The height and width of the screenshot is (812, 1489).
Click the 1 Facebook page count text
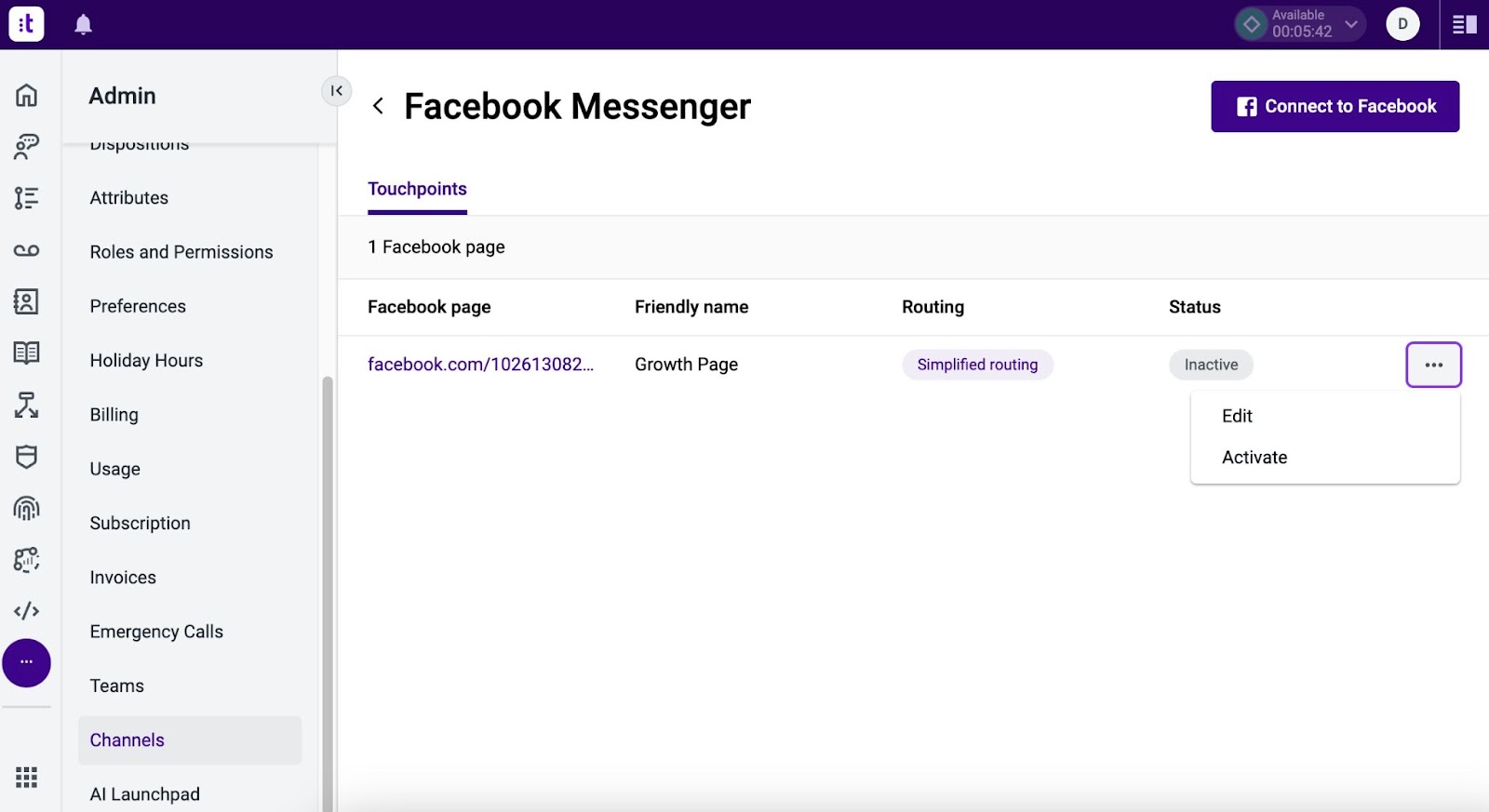pyautogui.click(x=436, y=247)
